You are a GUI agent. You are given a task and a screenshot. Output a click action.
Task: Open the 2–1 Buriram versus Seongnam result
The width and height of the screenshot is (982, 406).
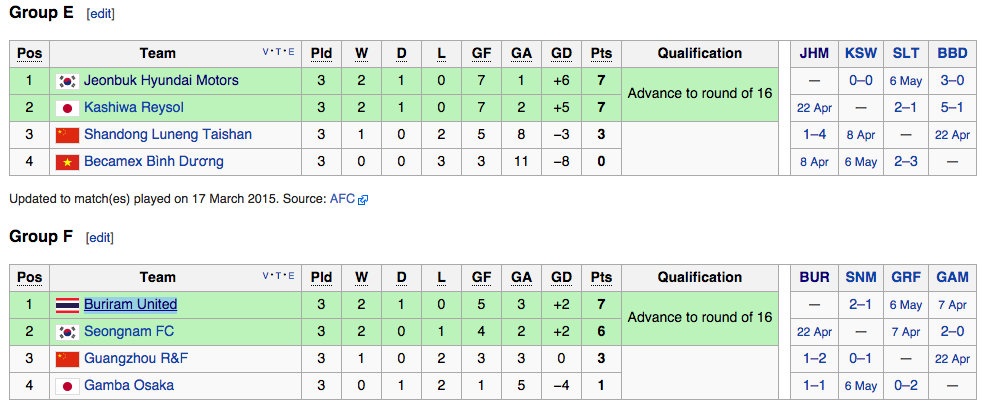(859, 305)
